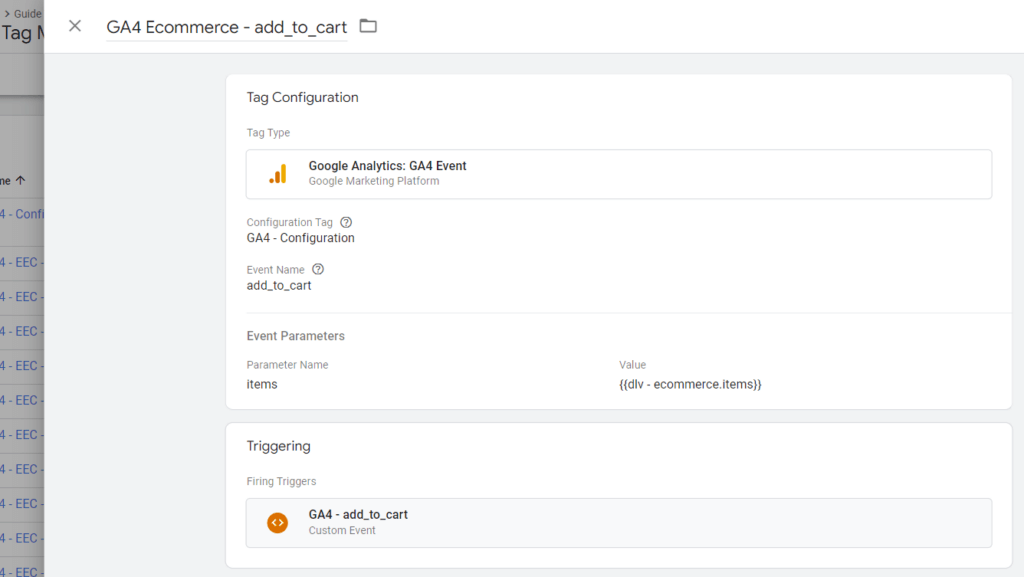Click the Tag Configuration heading

coord(302,97)
